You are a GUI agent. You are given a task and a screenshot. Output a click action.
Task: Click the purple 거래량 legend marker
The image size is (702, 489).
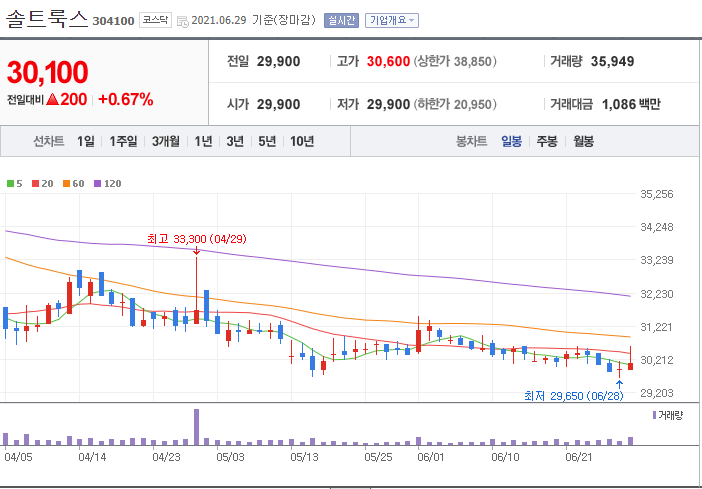[655, 415]
